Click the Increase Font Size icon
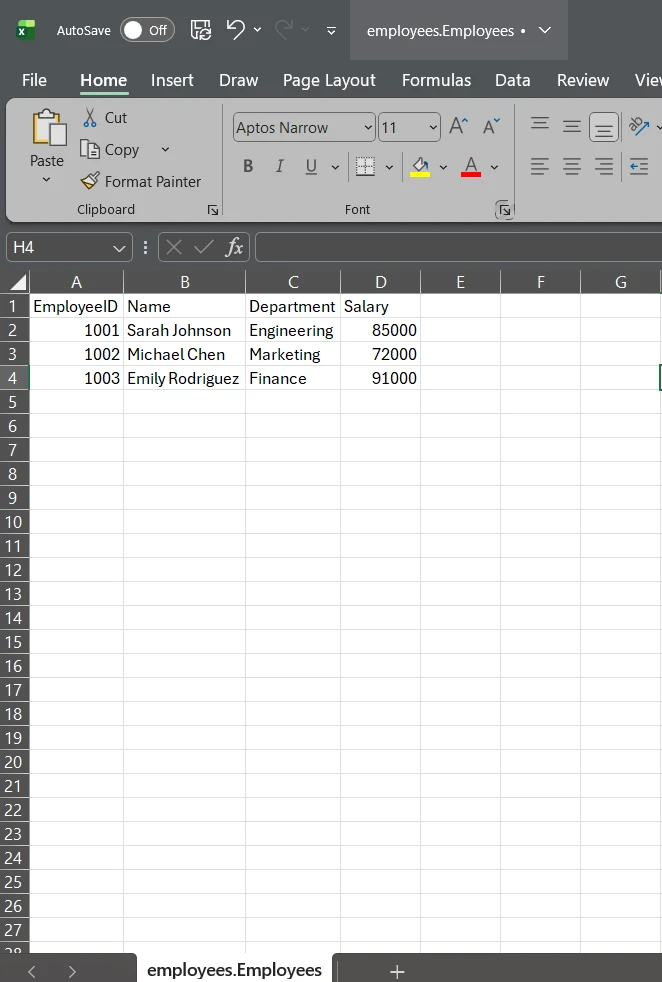The image size is (662, 982). pos(458,127)
